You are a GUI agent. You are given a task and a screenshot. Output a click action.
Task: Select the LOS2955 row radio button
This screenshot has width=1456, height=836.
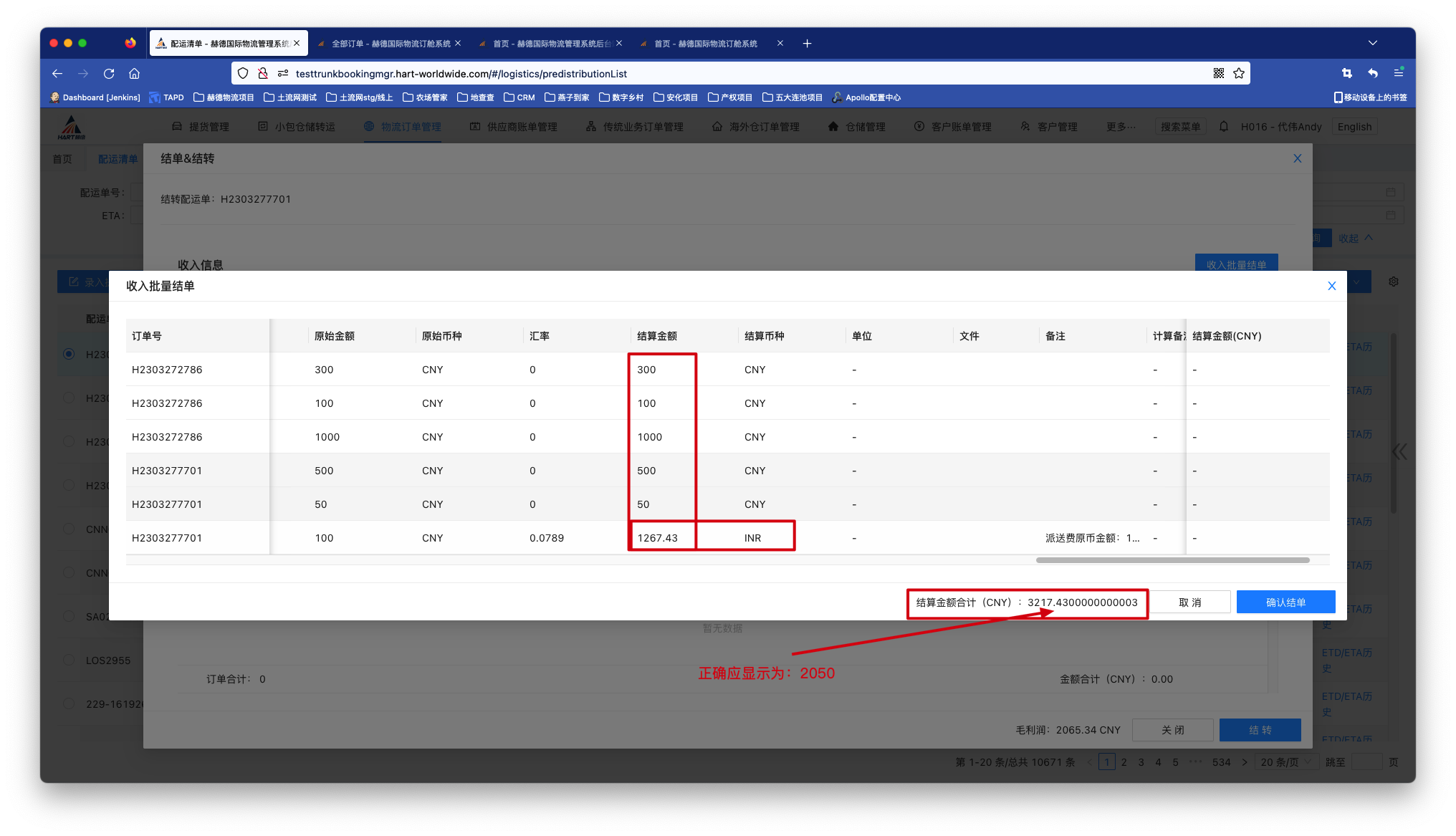point(69,660)
